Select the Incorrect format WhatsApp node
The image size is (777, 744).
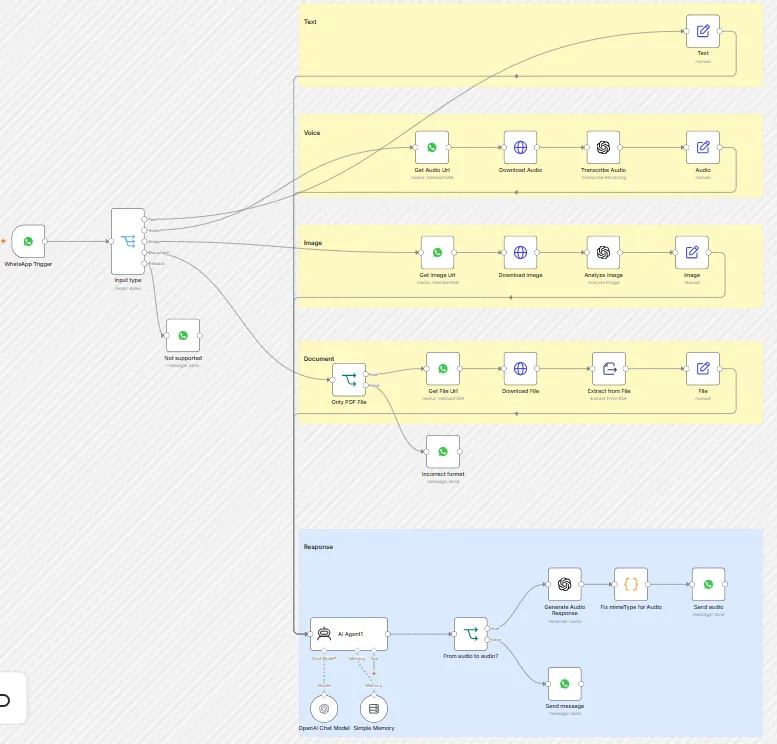[x=443, y=452]
